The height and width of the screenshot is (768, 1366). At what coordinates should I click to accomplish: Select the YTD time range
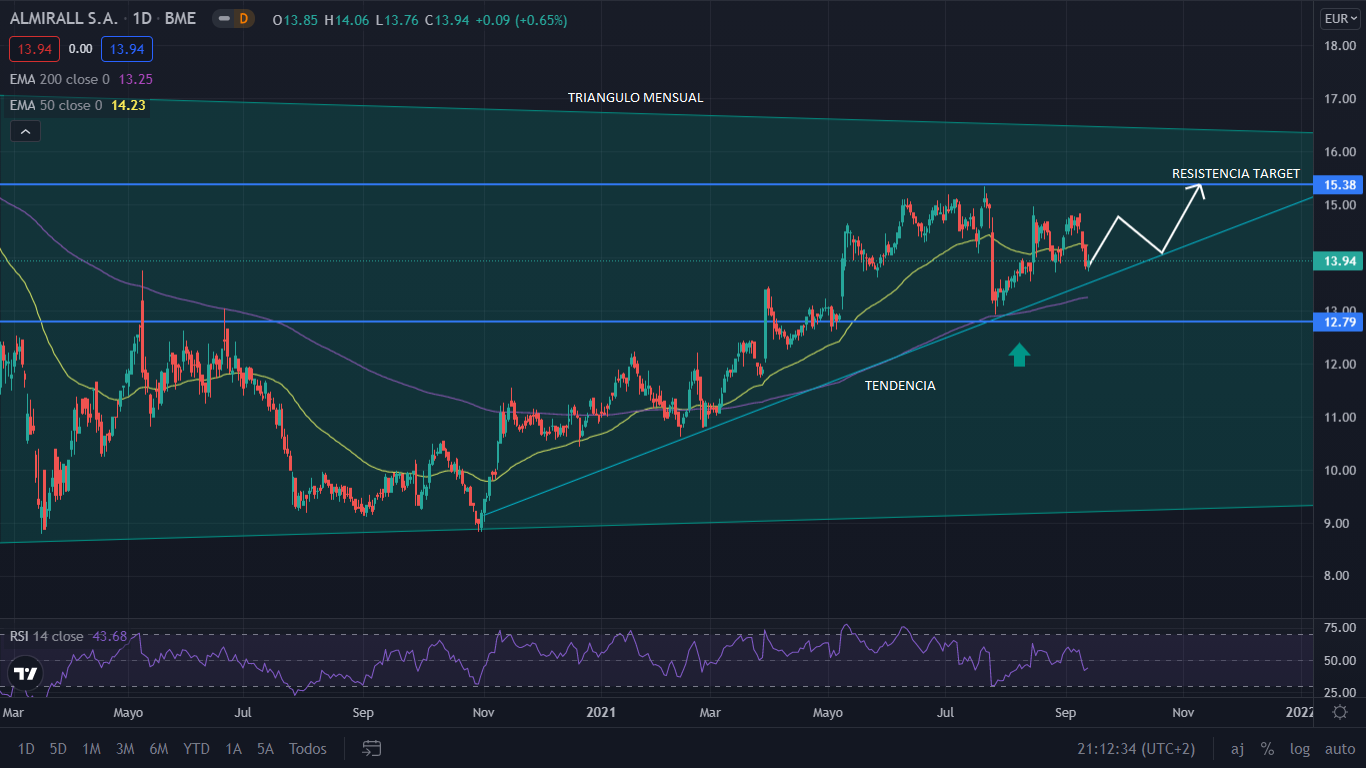pos(196,749)
